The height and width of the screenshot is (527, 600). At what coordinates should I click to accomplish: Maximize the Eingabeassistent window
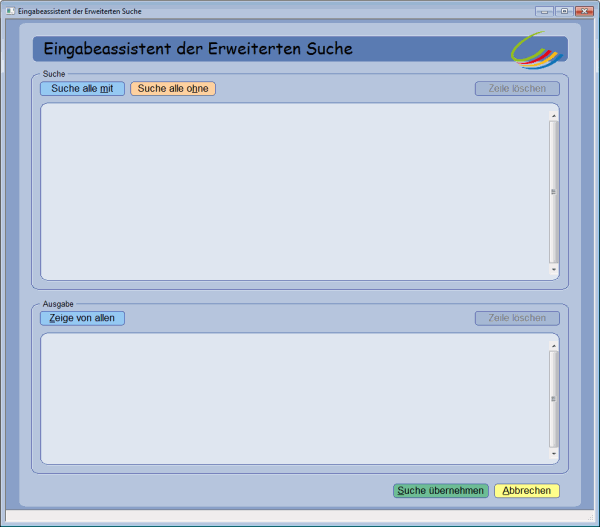(564, 11)
